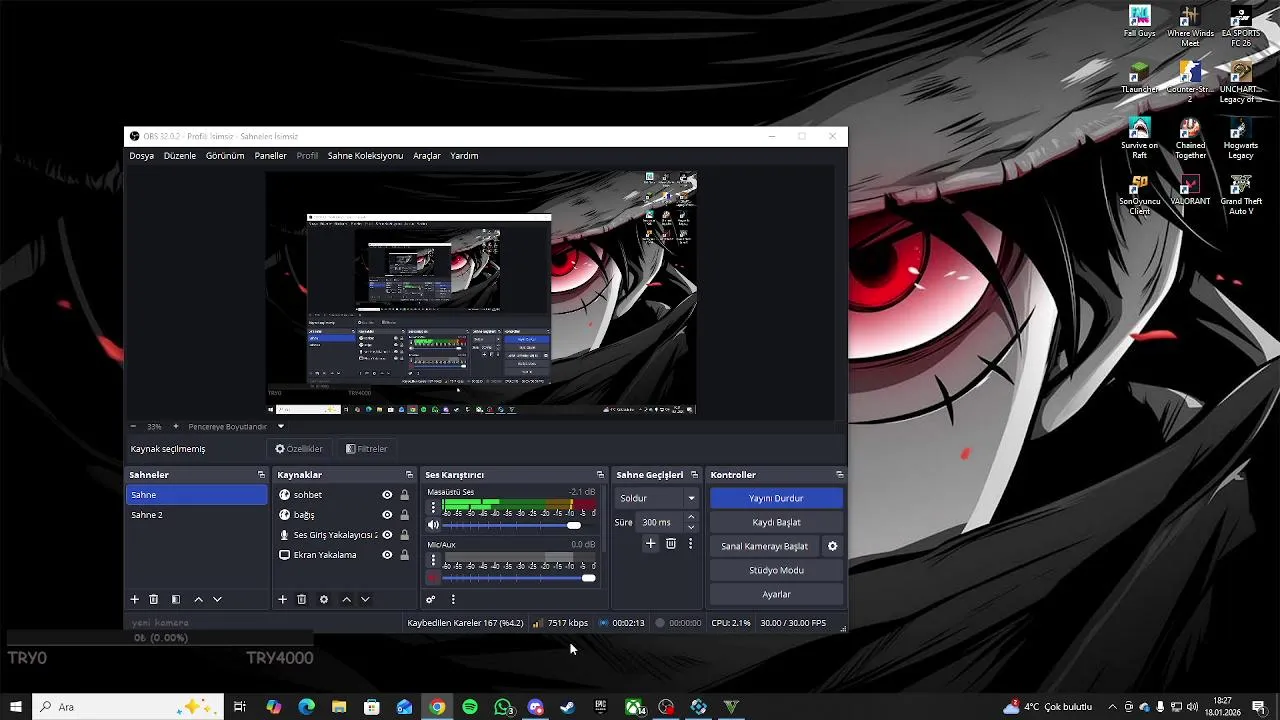The width and height of the screenshot is (1280, 720).
Task: Open the transition properties three-dot menu
Action: point(690,543)
